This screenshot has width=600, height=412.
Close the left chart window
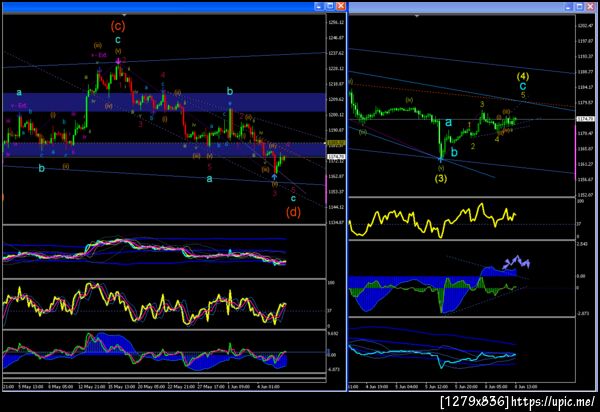(x=341, y=6)
